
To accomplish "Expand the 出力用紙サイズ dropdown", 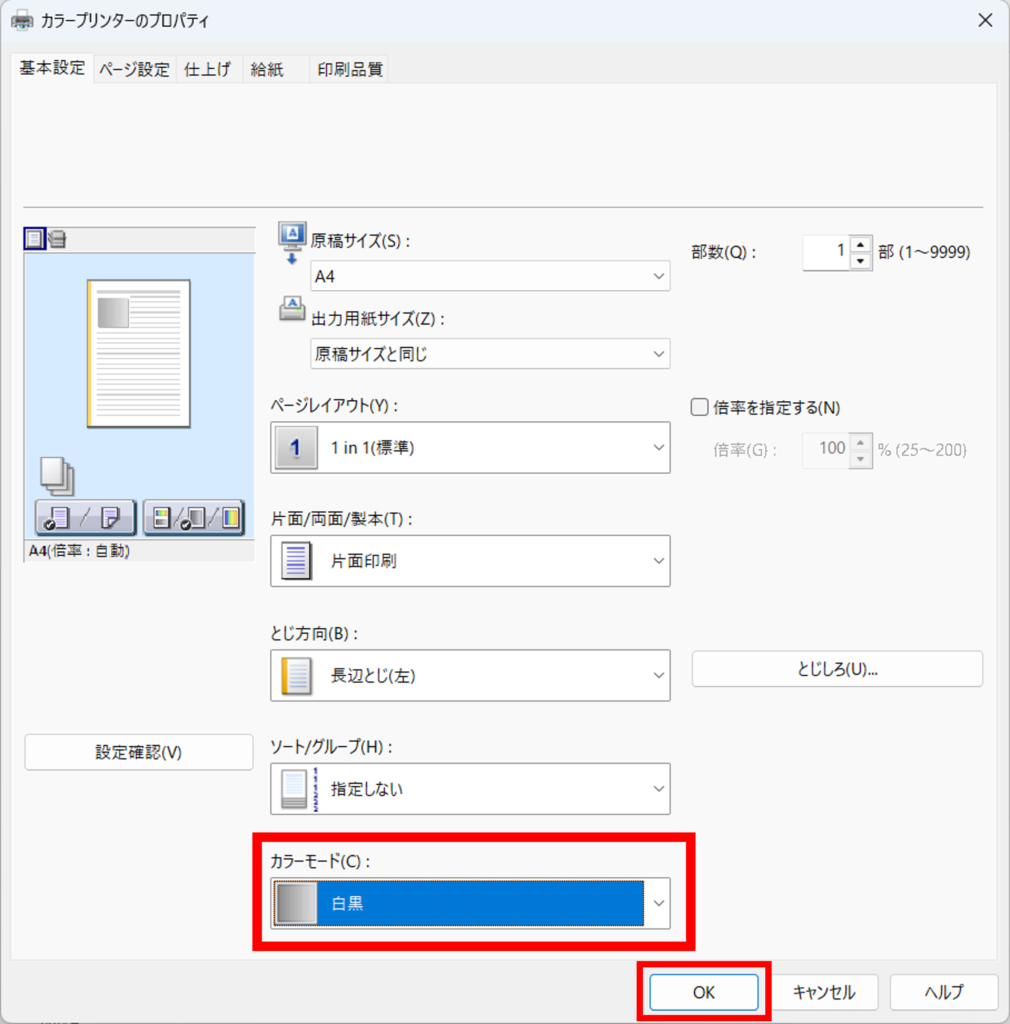I will (x=490, y=353).
